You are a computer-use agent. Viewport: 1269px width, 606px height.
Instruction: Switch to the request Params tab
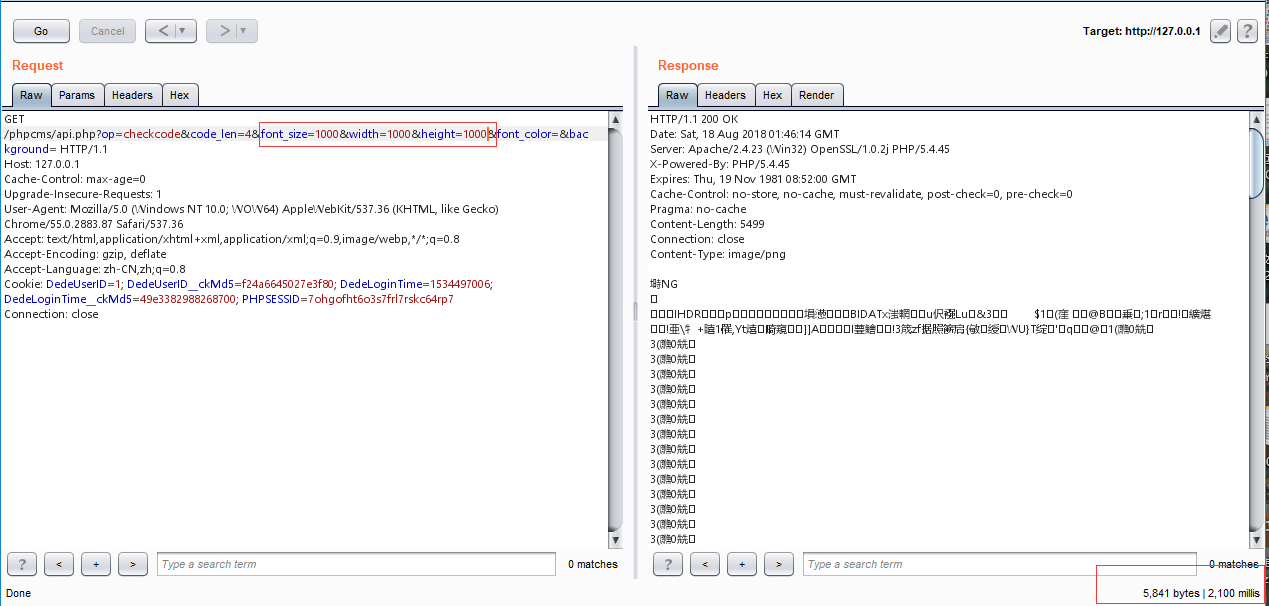click(x=77, y=95)
